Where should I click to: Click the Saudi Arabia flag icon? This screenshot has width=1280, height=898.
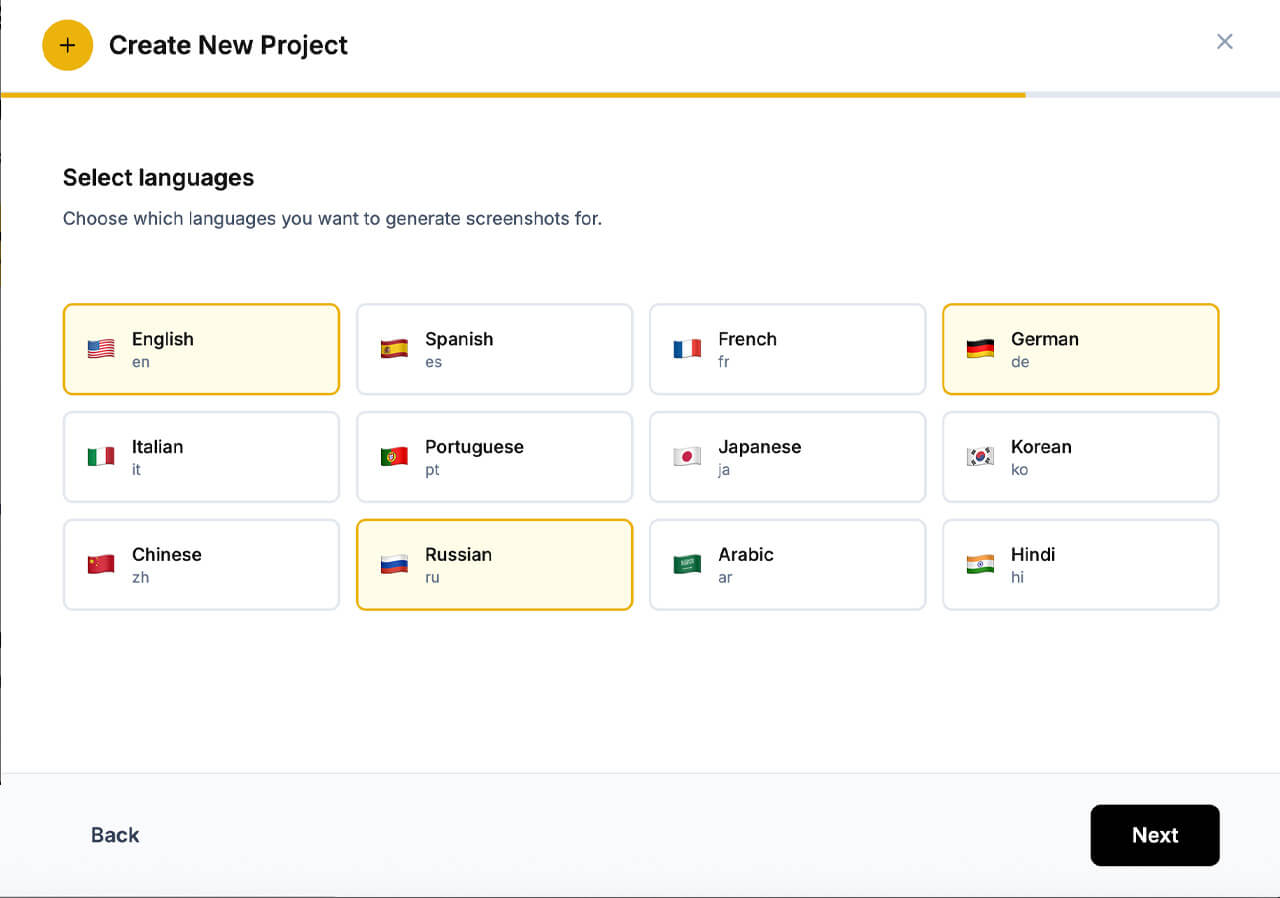click(687, 564)
